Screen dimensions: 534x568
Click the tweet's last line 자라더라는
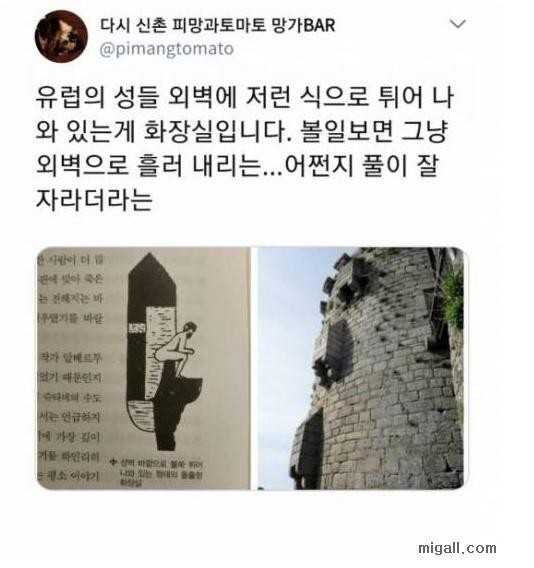tap(94, 200)
